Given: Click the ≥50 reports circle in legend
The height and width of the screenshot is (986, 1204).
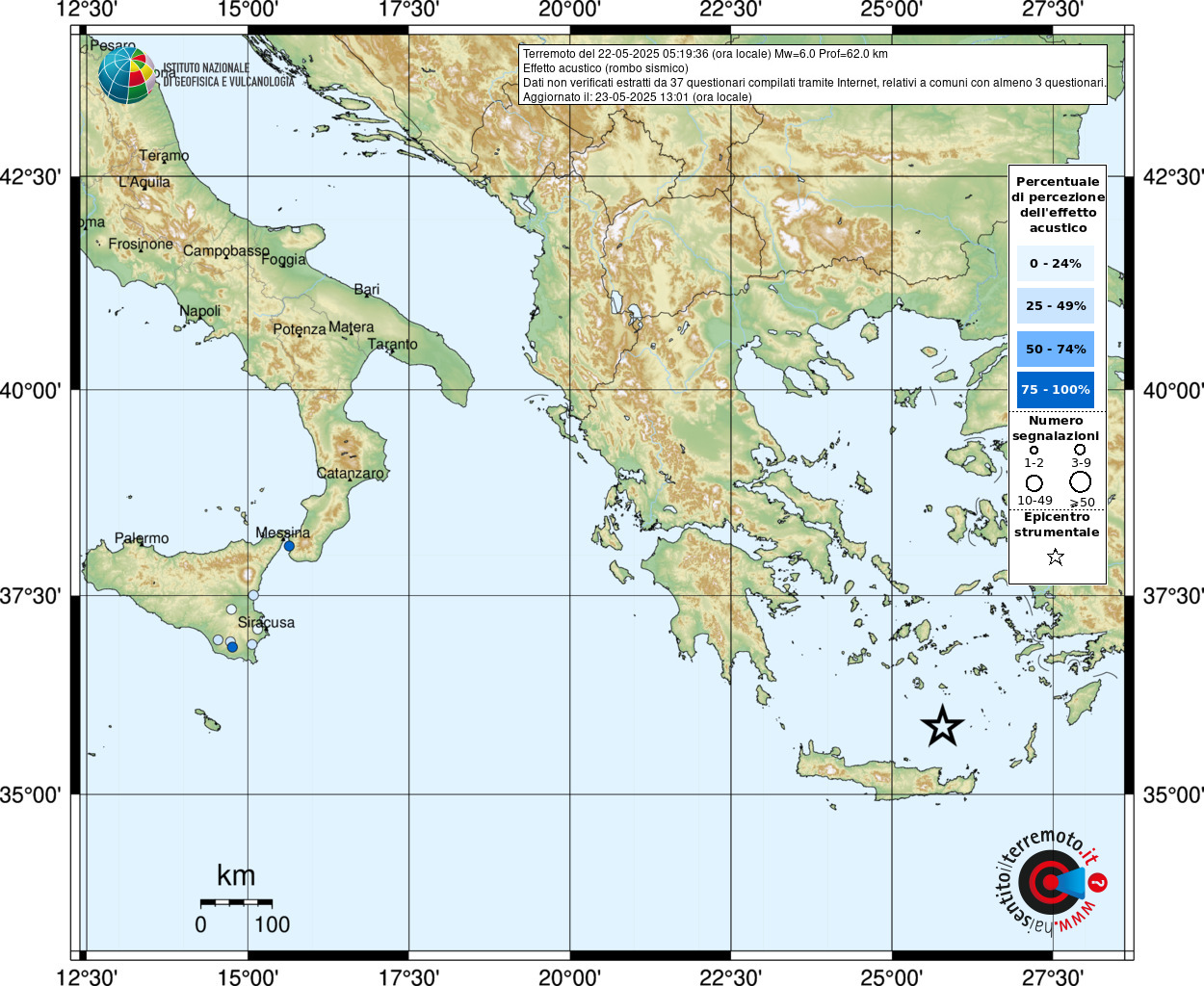Looking at the screenshot, I should (1081, 481).
